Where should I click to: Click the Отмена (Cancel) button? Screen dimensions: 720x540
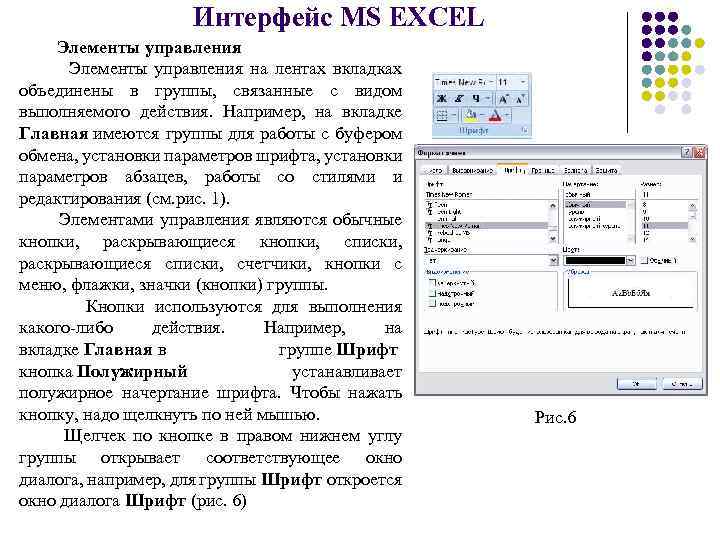point(681,384)
